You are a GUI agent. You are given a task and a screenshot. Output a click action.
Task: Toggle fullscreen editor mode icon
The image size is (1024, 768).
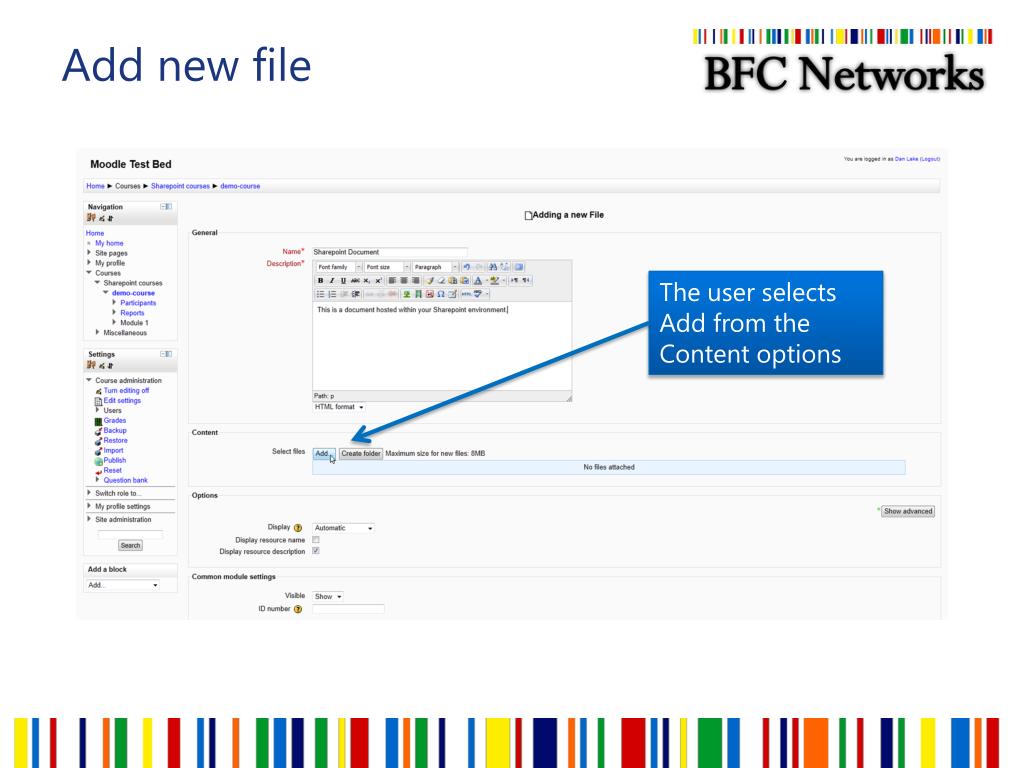[x=519, y=267]
